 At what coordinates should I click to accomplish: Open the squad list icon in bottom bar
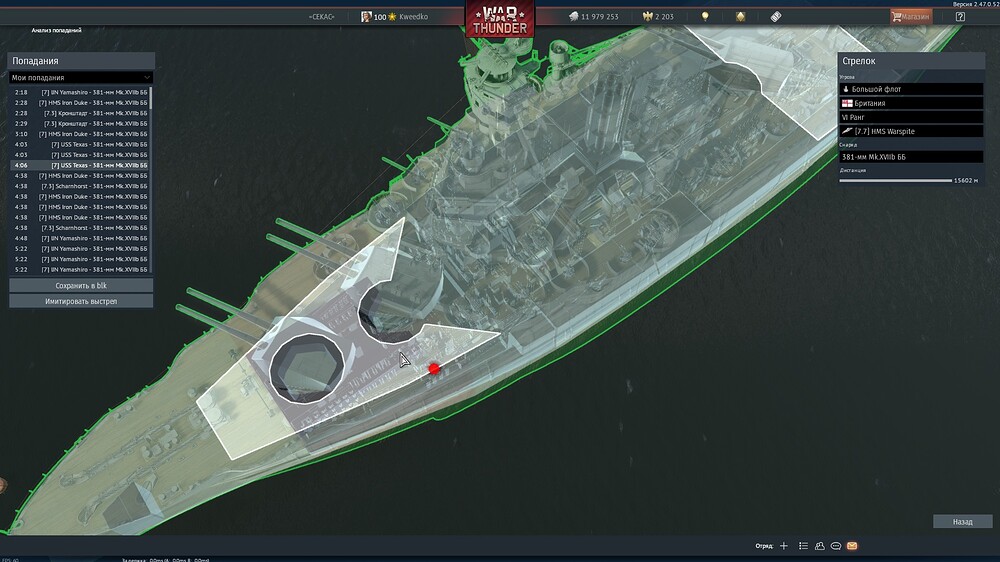click(804, 546)
